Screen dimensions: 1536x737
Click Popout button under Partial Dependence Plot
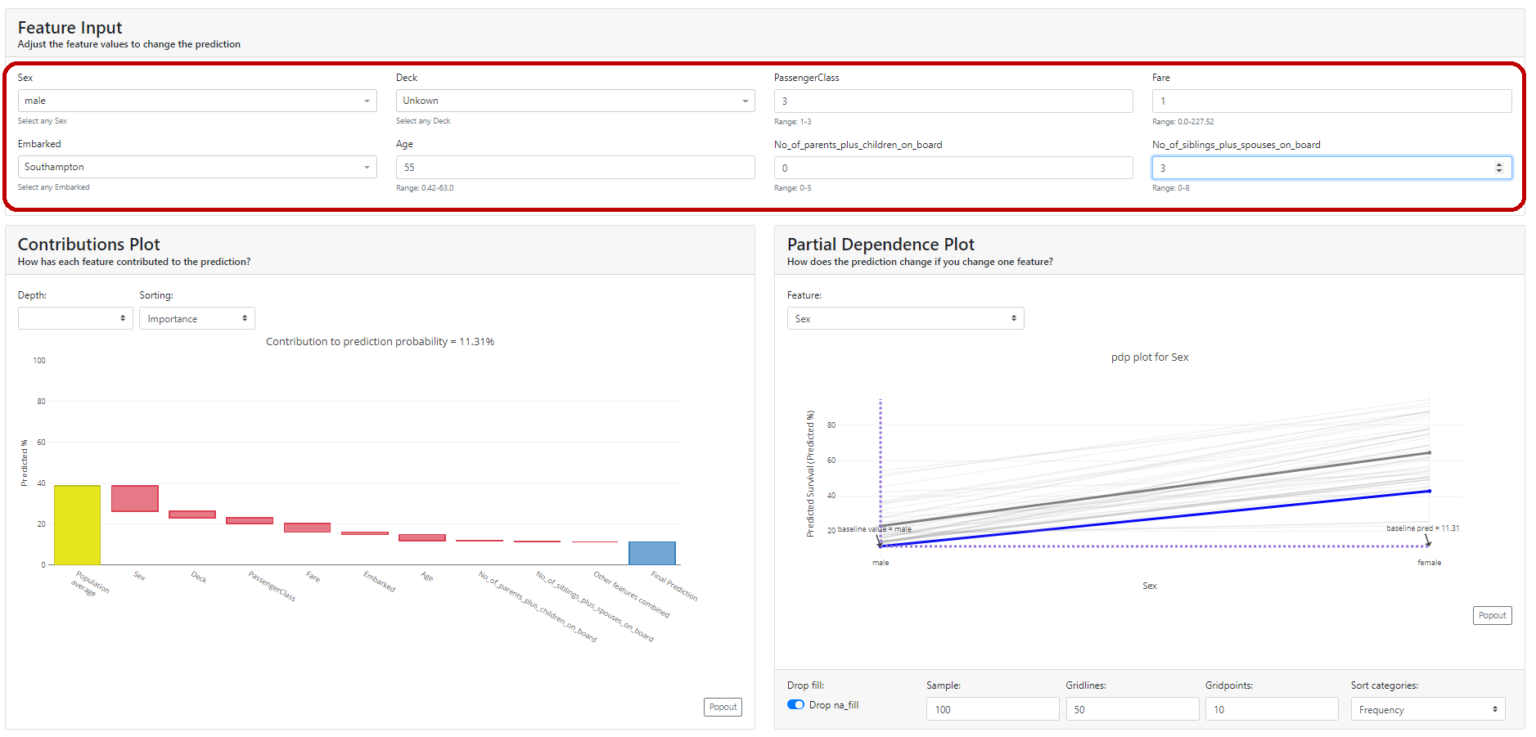pos(1492,615)
